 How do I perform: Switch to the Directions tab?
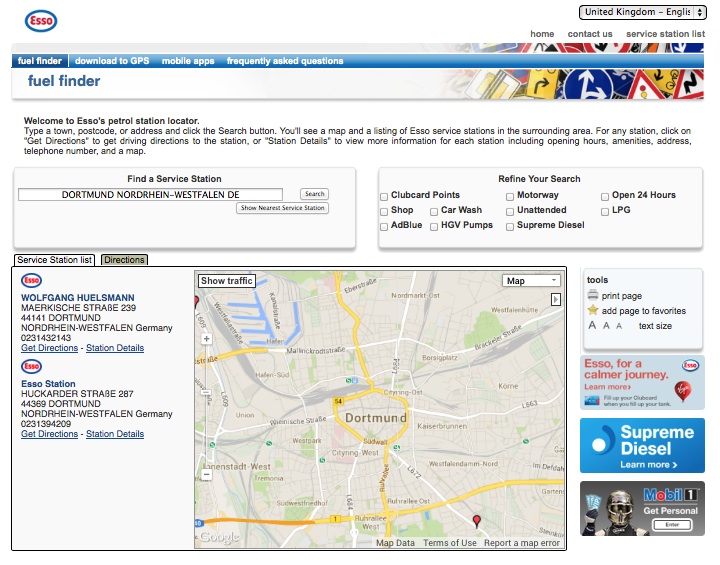(124, 260)
